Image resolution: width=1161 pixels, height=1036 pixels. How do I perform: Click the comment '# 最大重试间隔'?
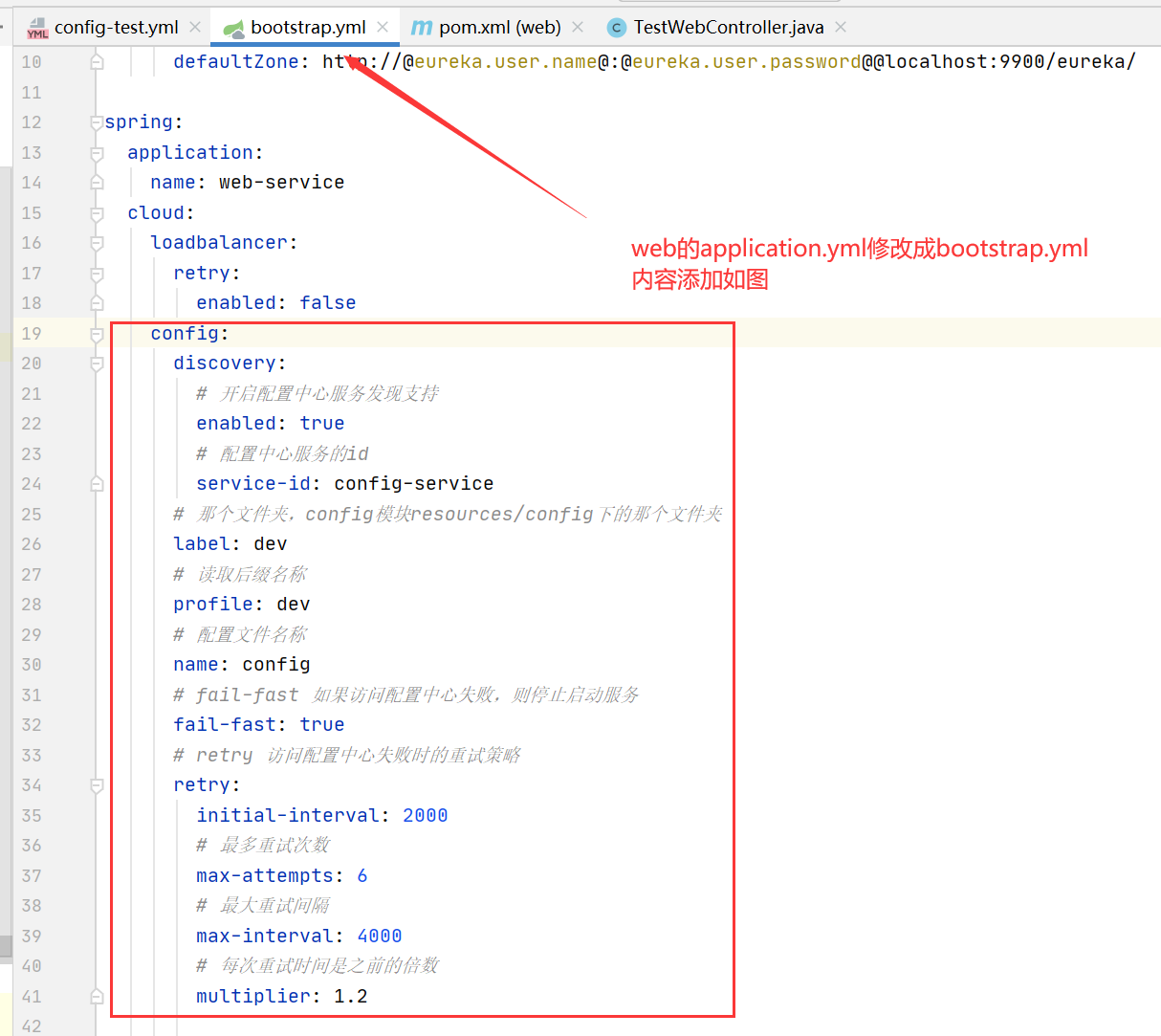(263, 906)
